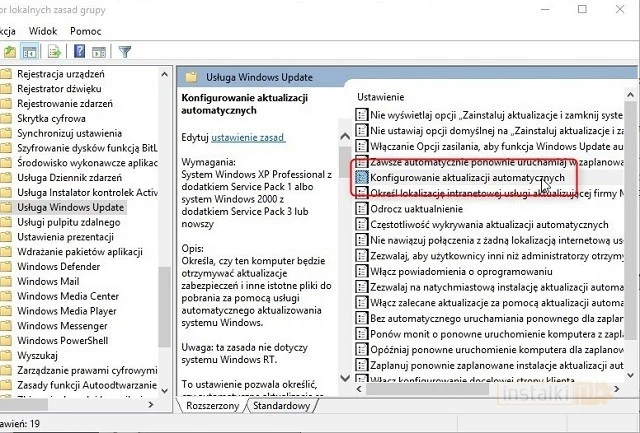The height and width of the screenshot is (433, 640).
Task: Select the Windows Defender folder in tree
Action: click(58, 267)
